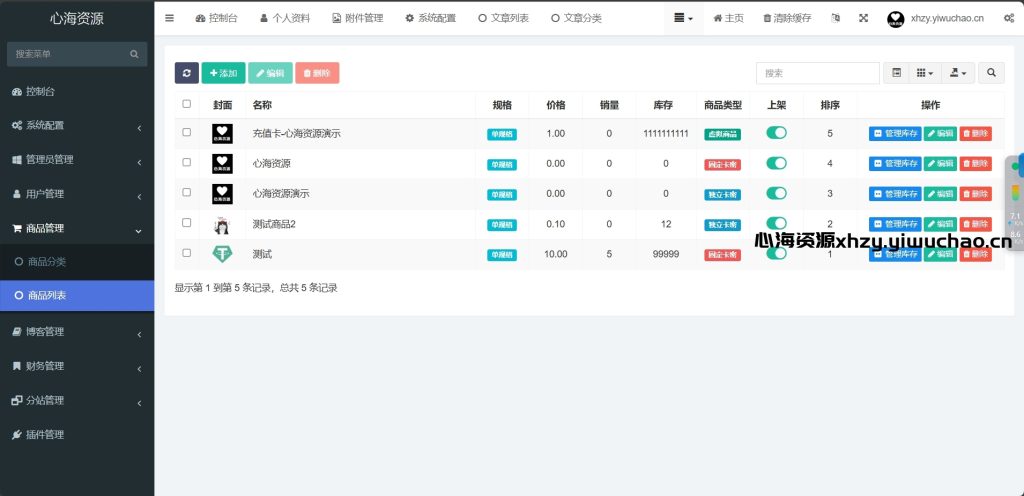Screen dimensions: 1024x496
Task: Click row 删除 button for 充值卡-心海资源演示
Action: pyautogui.click(x=975, y=134)
